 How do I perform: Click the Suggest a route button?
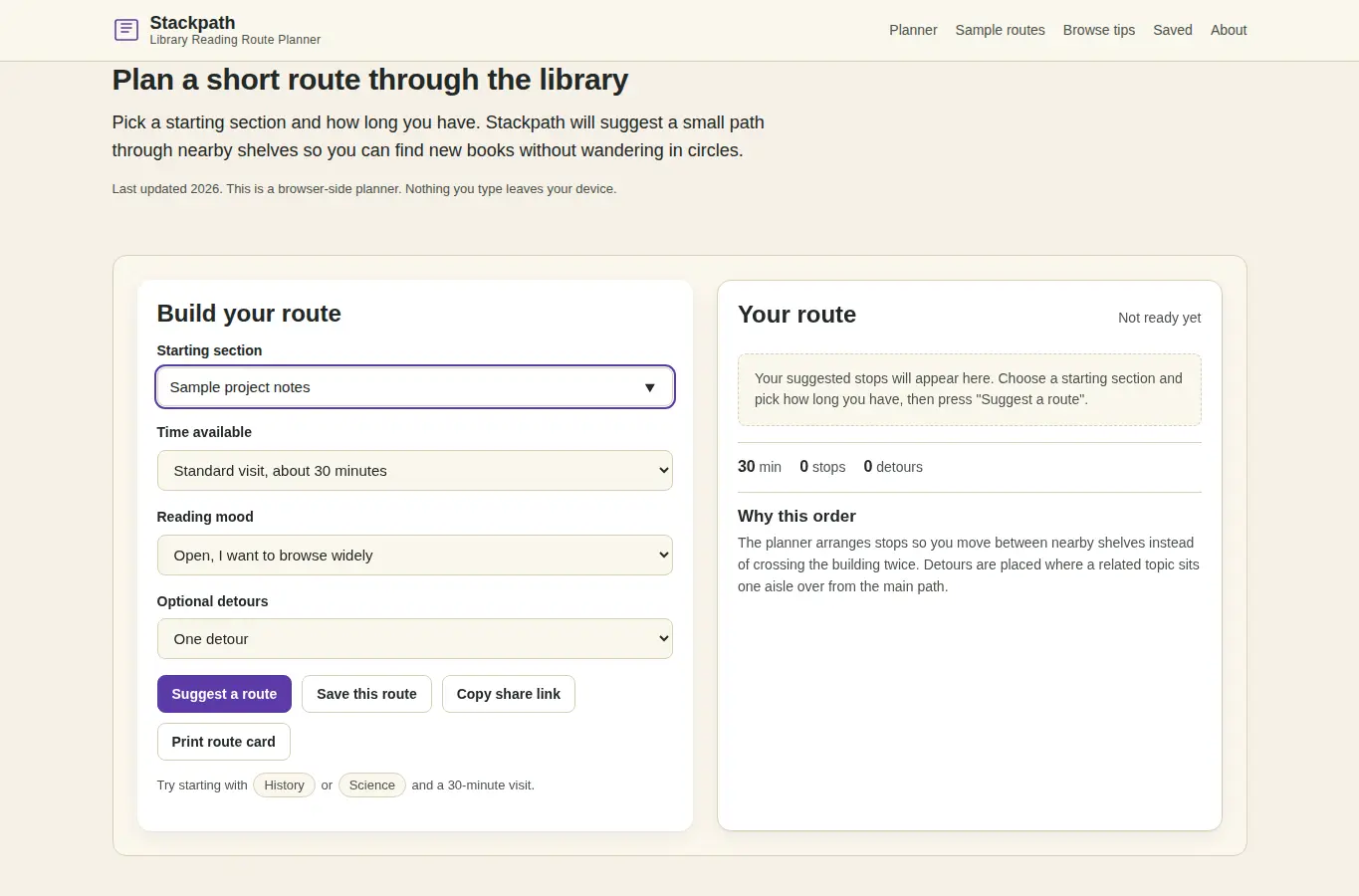pyautogui.click(x=224, y=694)
